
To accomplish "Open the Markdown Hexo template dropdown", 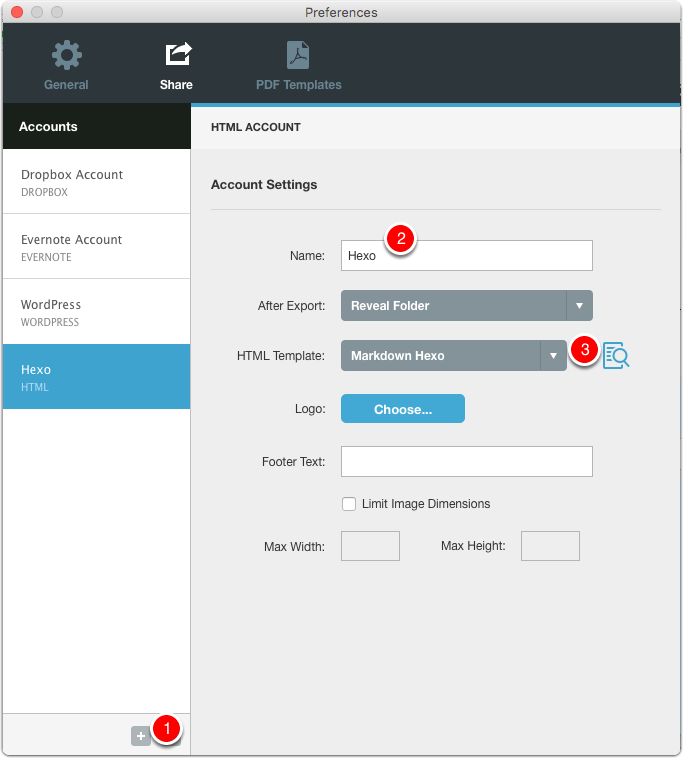I will 453,356.
